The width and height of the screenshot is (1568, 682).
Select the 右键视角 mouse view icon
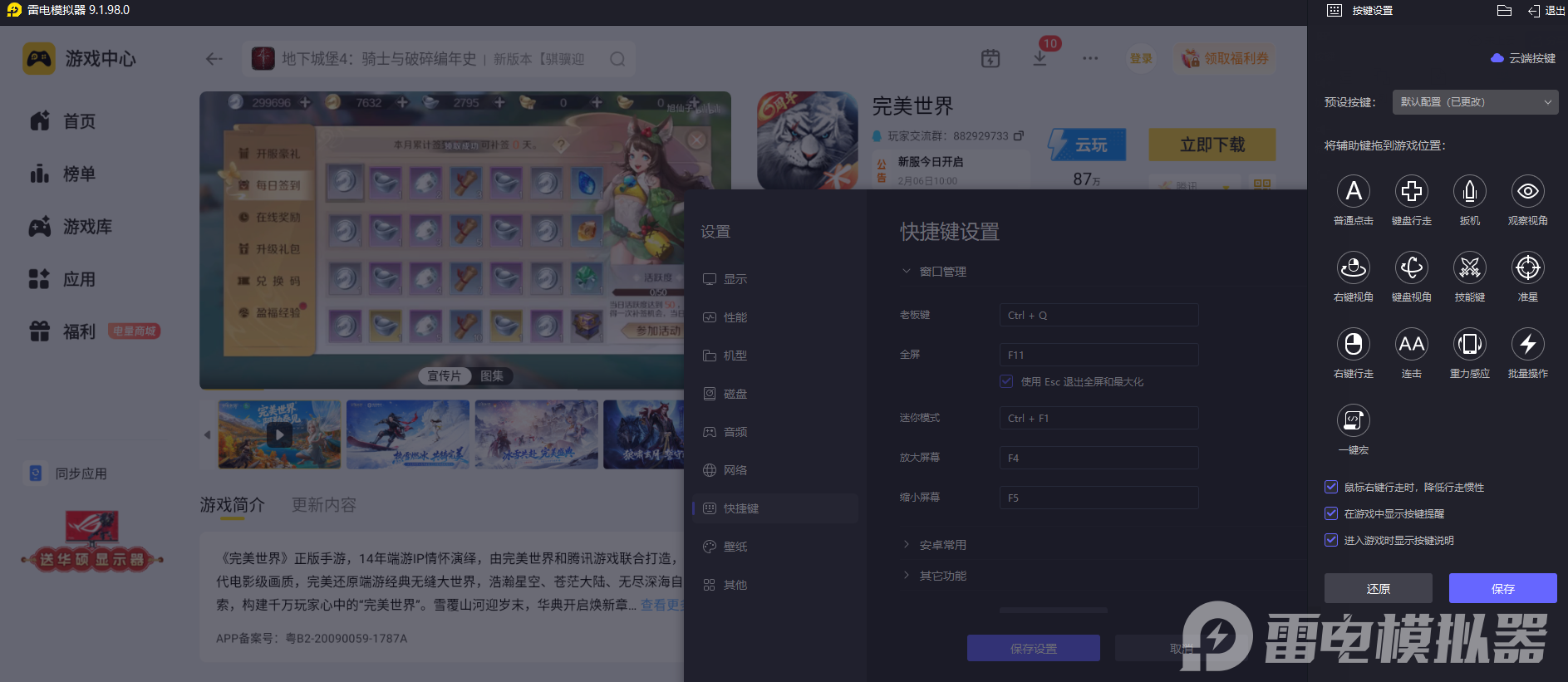(1353, 267)
